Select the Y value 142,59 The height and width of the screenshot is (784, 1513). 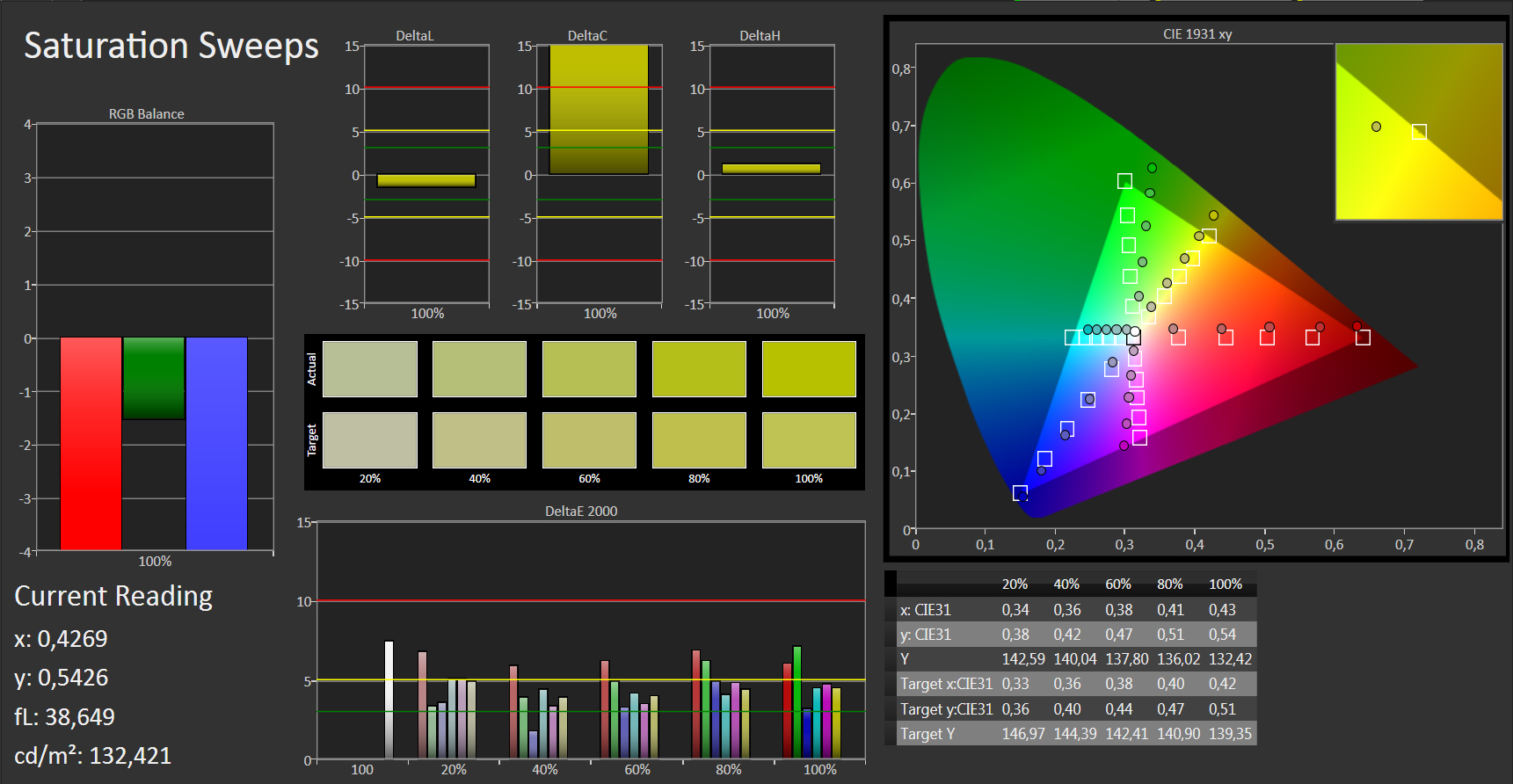pos(1023,659)
